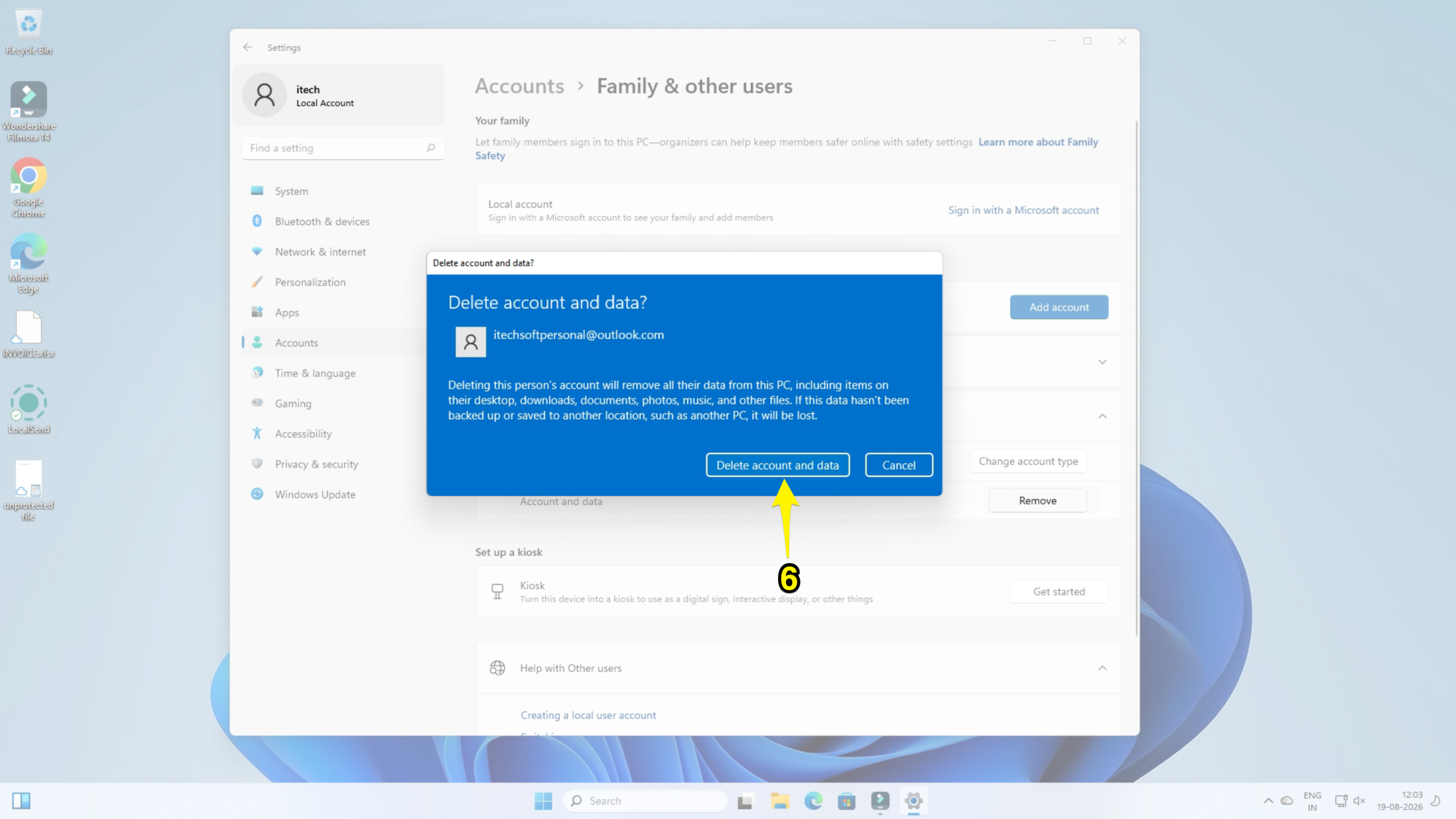Show hidden icons in system tray
The width and height of the screenshot is (1456, 819).
coord(1268,801)
